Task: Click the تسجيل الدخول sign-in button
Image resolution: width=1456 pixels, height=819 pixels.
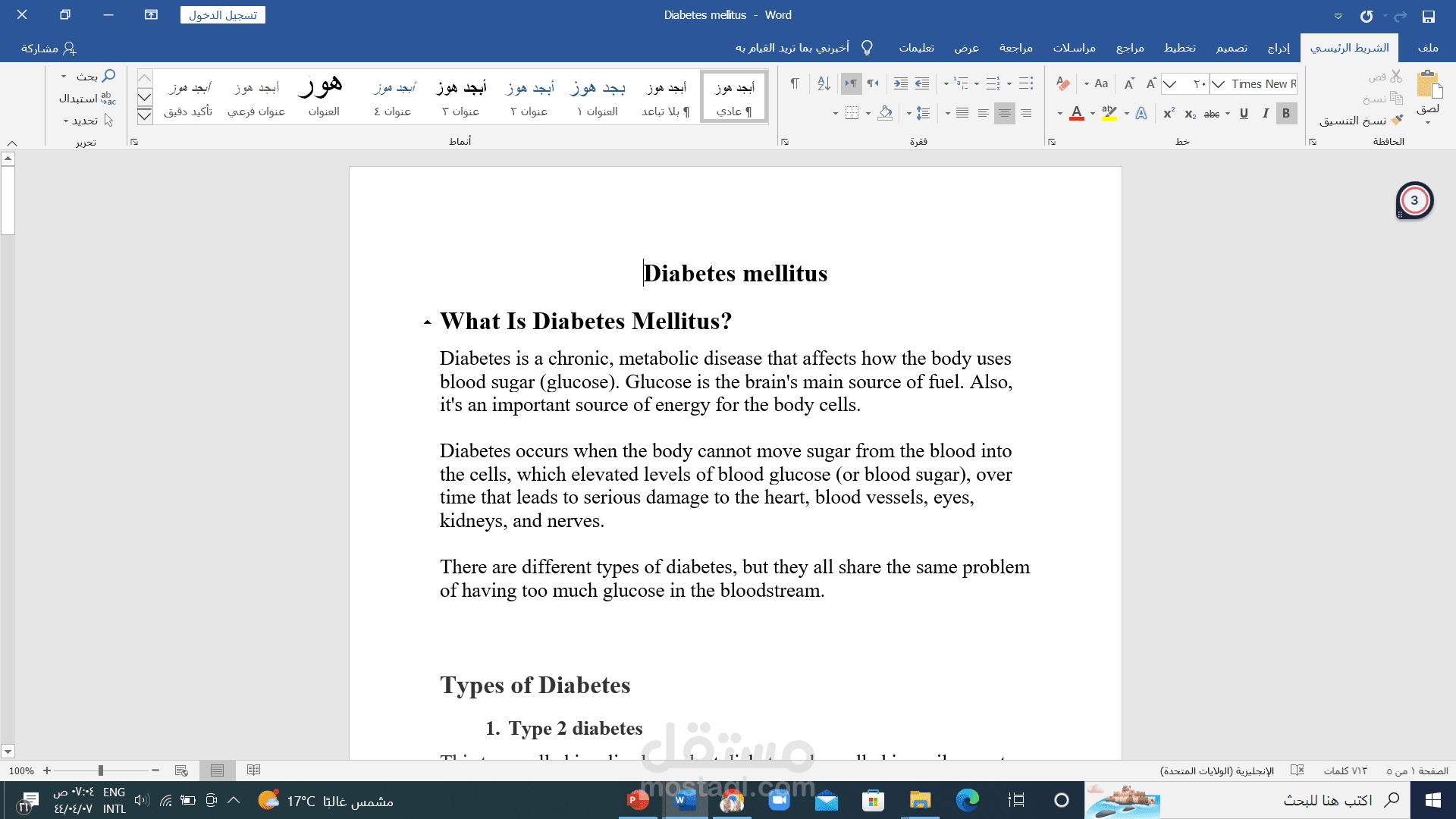Action: click(x=223, y=15)
